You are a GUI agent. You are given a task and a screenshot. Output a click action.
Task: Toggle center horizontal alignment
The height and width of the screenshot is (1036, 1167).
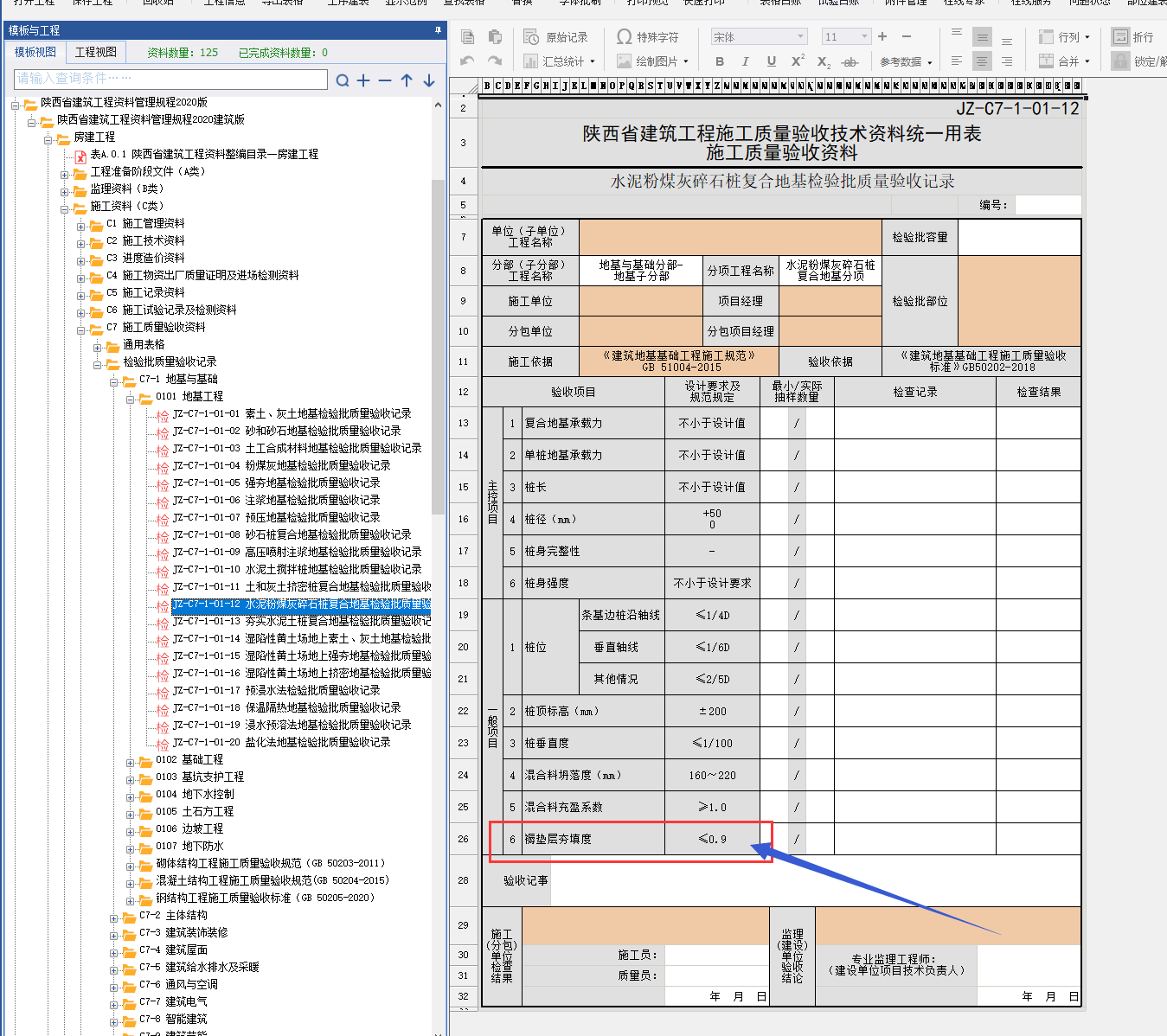(x=982, y=61)
